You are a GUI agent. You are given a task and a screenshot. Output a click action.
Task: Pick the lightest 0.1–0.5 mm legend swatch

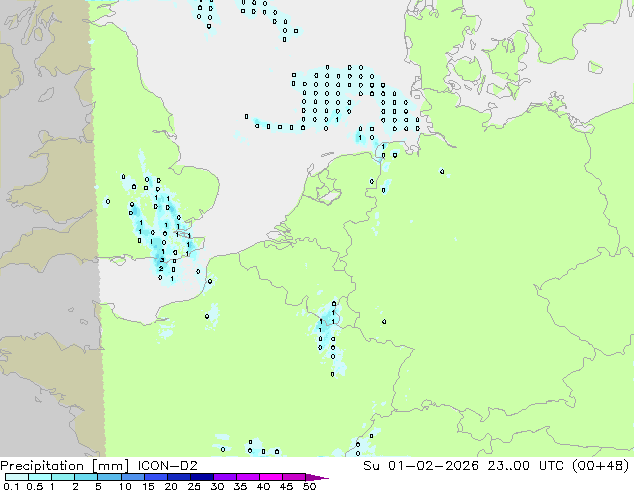coord(17,477)
